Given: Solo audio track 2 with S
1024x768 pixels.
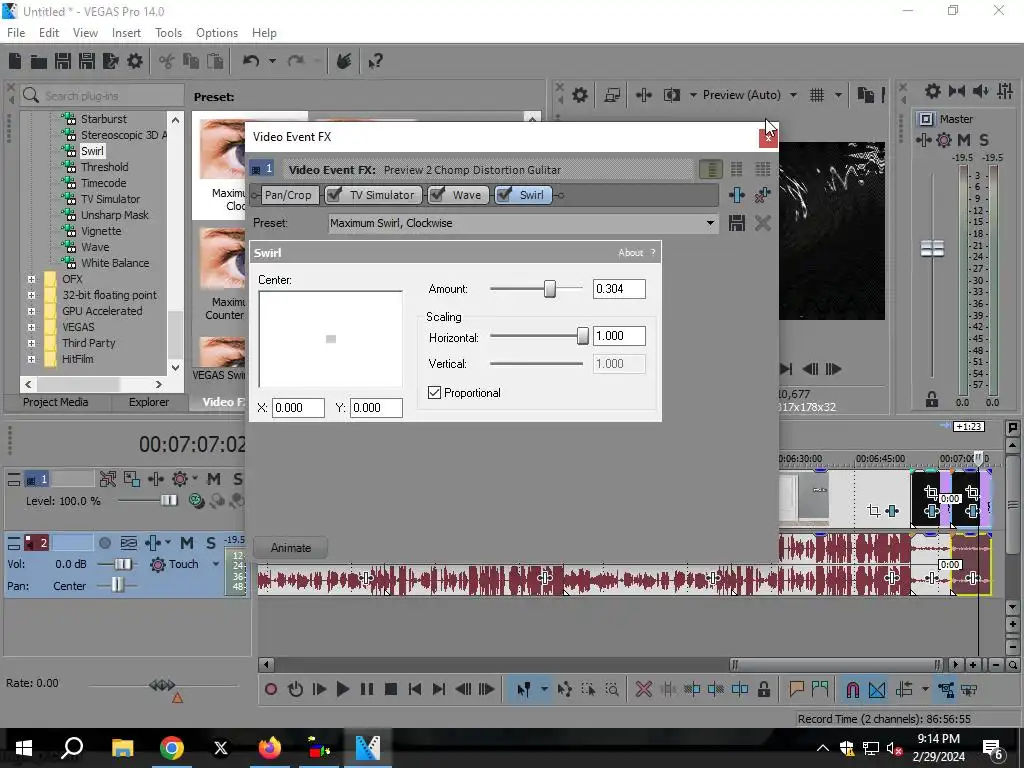Looking at the screenshot, I should click(210, 543).
